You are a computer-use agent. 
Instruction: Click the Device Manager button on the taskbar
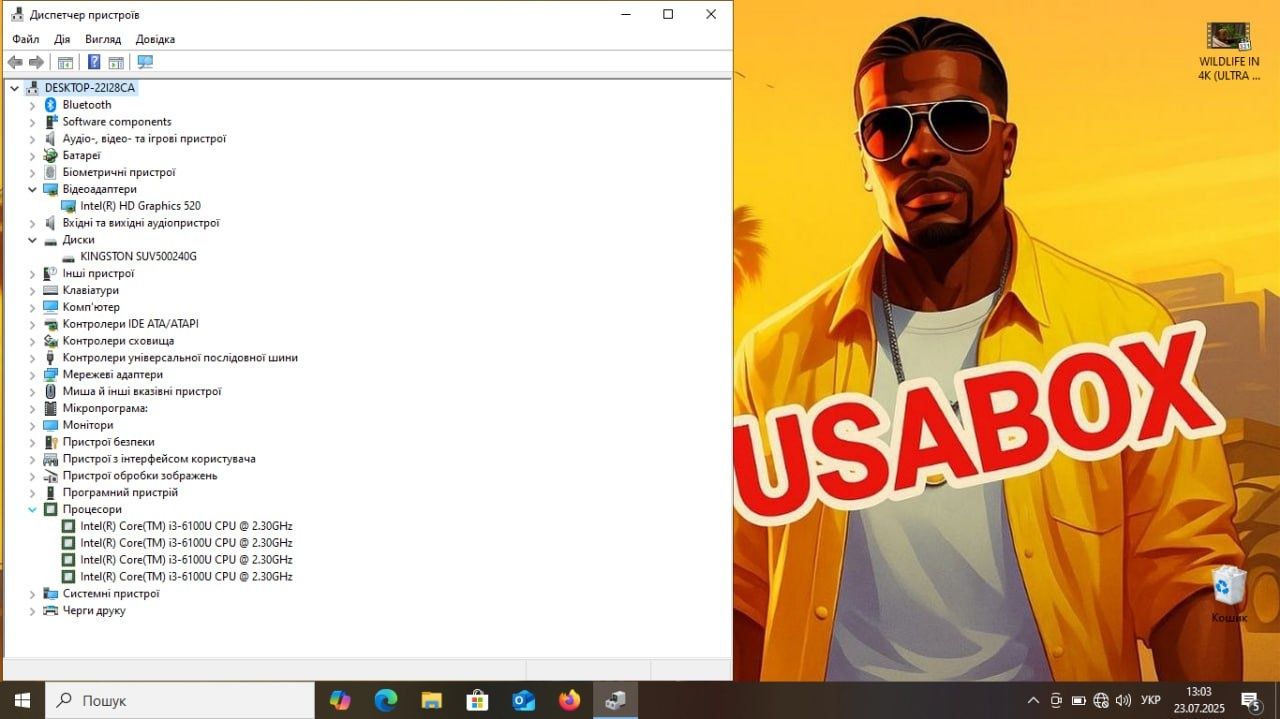tap(616, 700)
